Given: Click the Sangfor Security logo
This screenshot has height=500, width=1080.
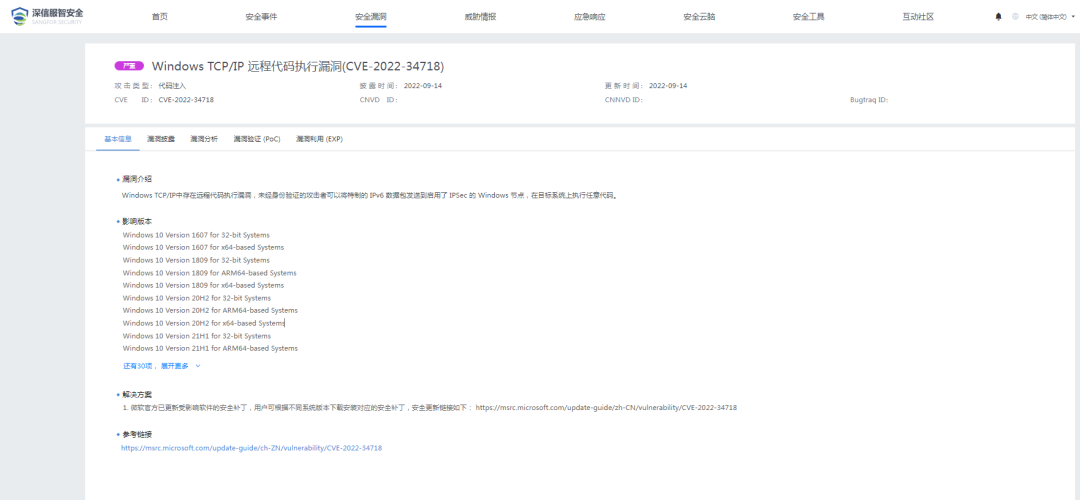Looking at the screenshot, I should point(48,17).
